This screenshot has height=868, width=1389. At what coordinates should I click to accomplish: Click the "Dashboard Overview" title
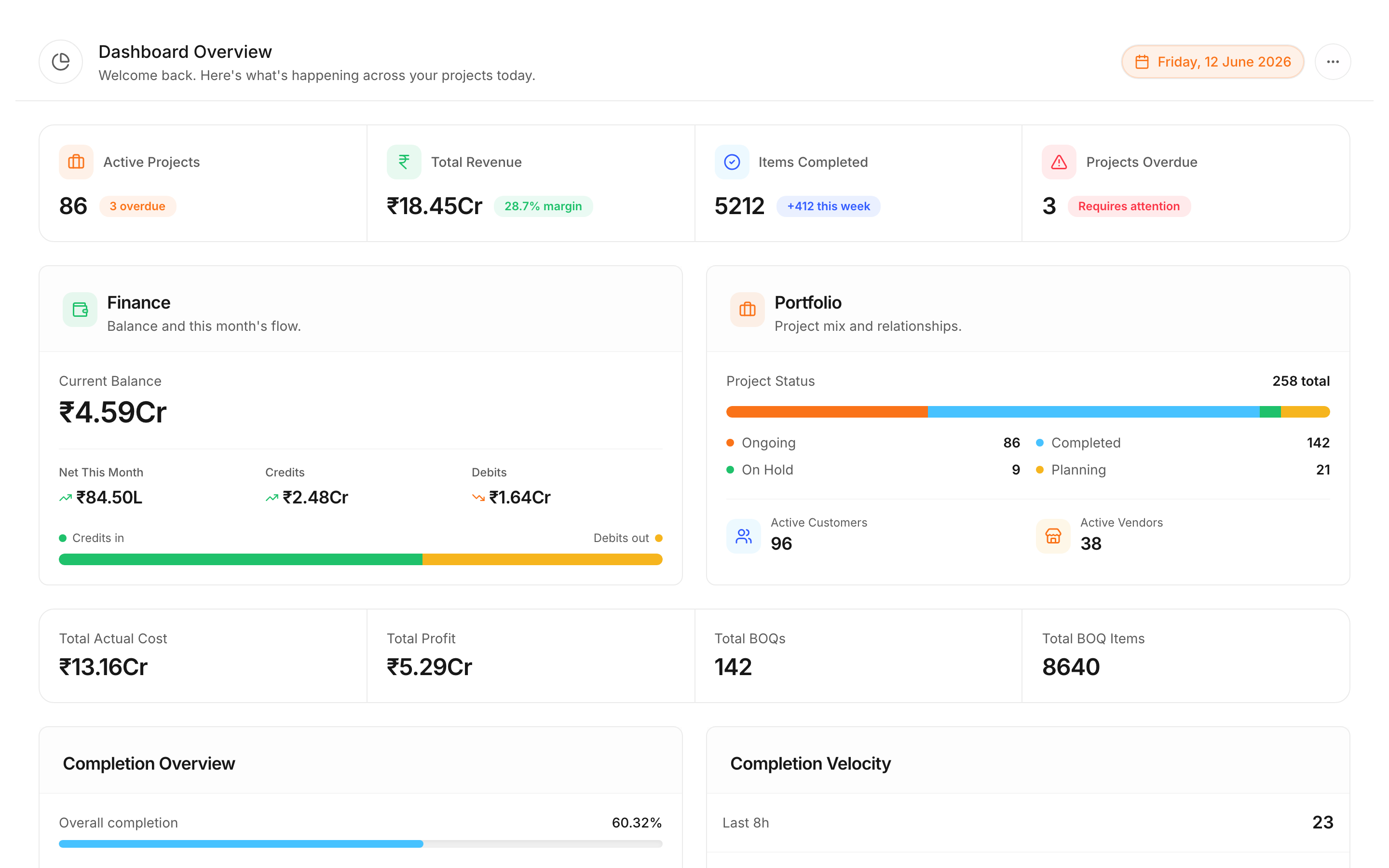[x=185, y=52]
